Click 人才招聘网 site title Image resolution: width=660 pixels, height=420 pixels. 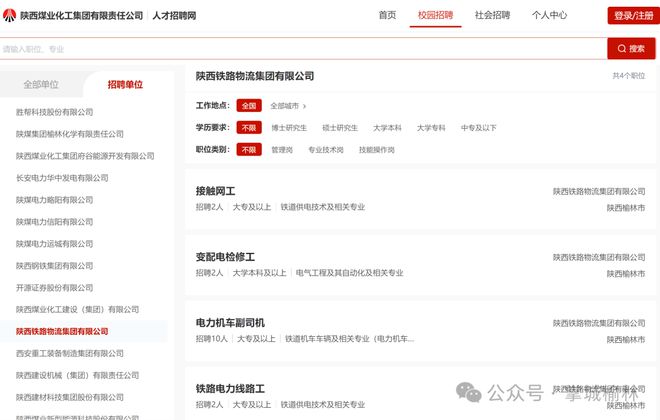(x=174, y=16)
